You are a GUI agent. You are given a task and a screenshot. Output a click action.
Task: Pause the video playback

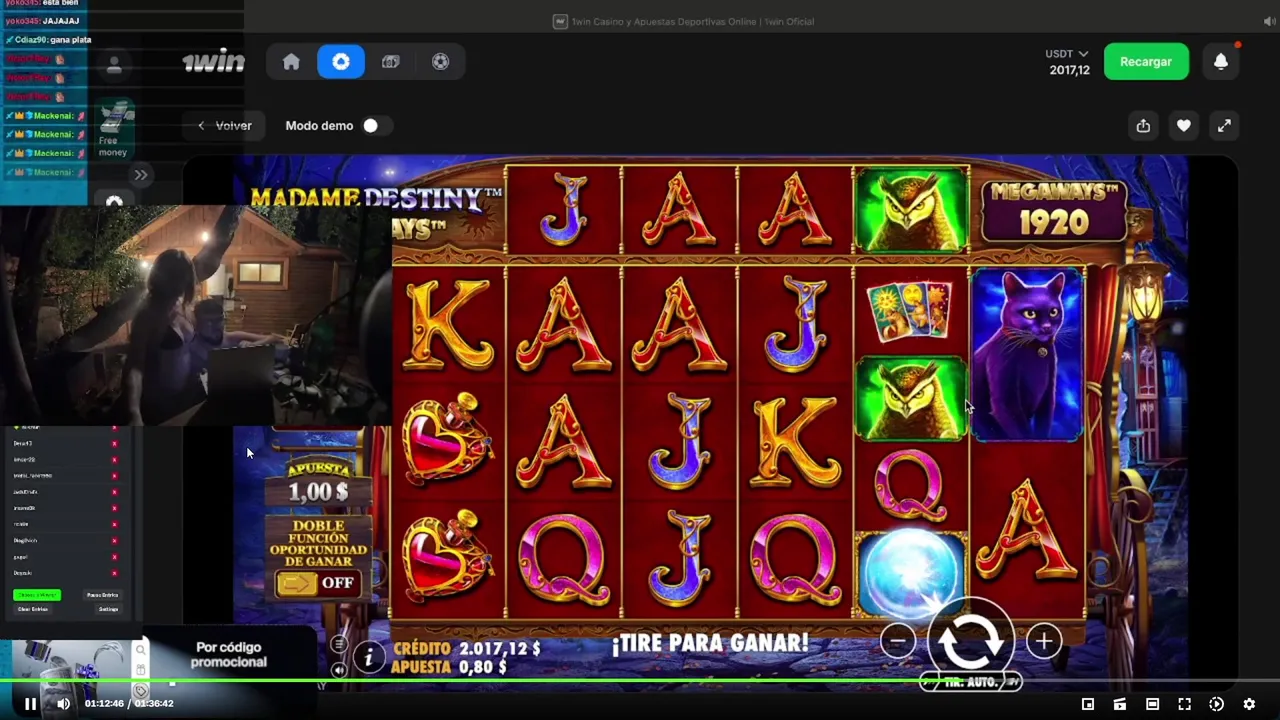[x=30, y=704]
